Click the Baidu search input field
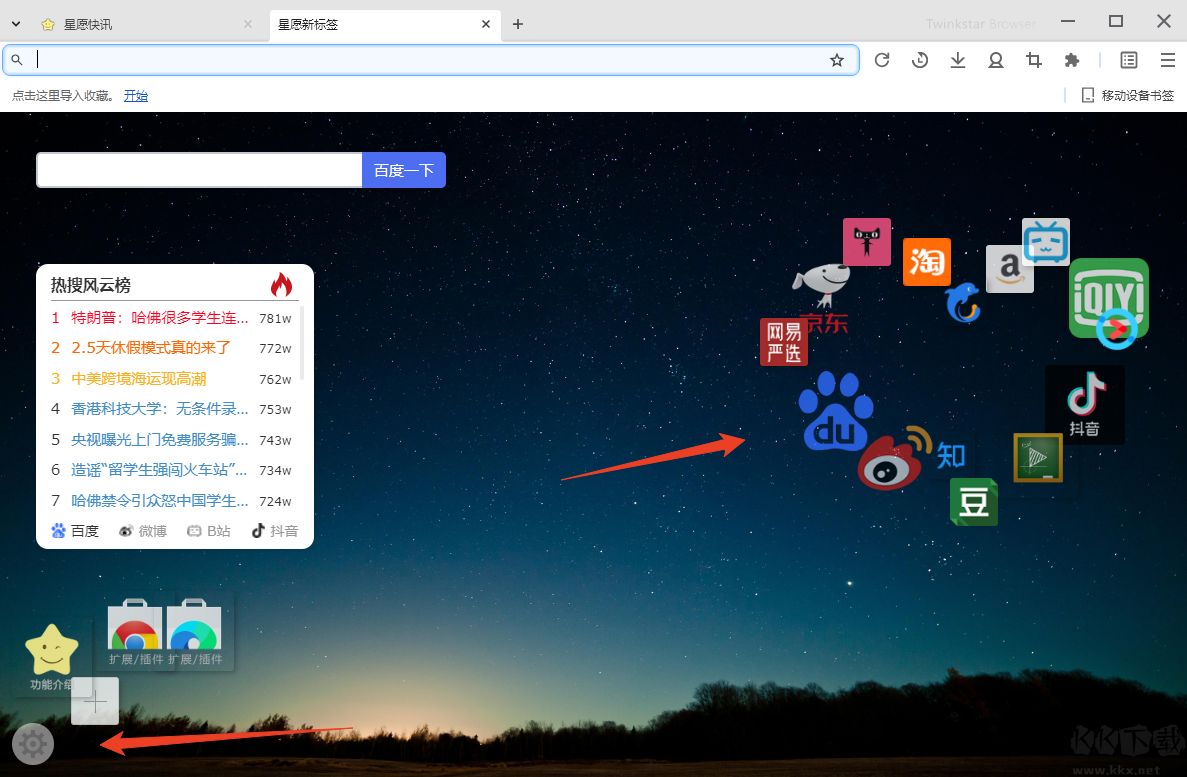The height and width of the screenshot is (777, 1187). click(x=199, y=170)
